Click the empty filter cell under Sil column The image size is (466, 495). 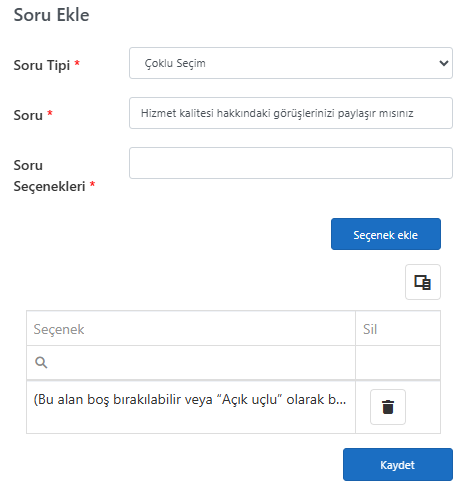click(x=398, y=362)
